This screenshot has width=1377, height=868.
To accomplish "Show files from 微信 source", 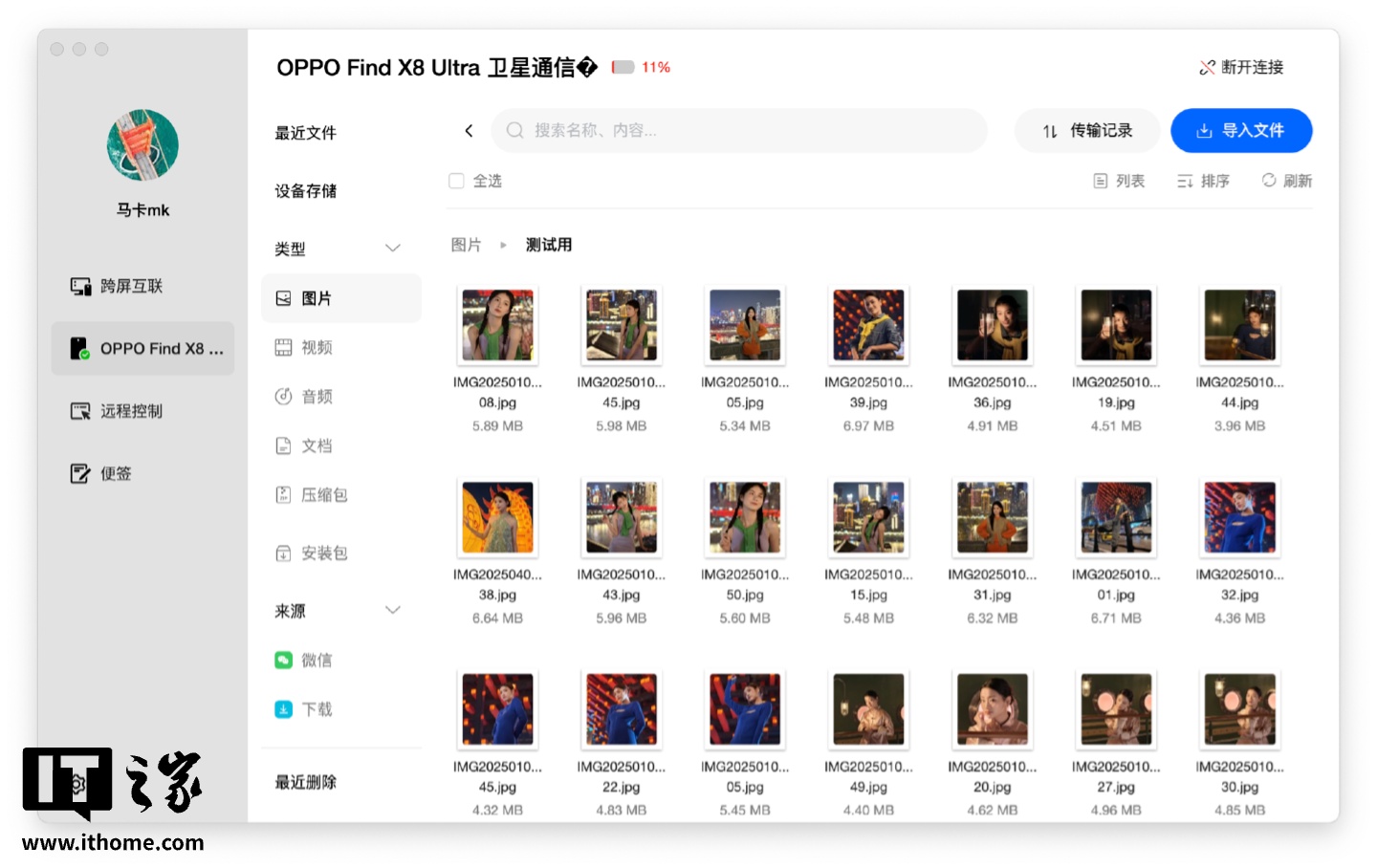I will [317, 661].
